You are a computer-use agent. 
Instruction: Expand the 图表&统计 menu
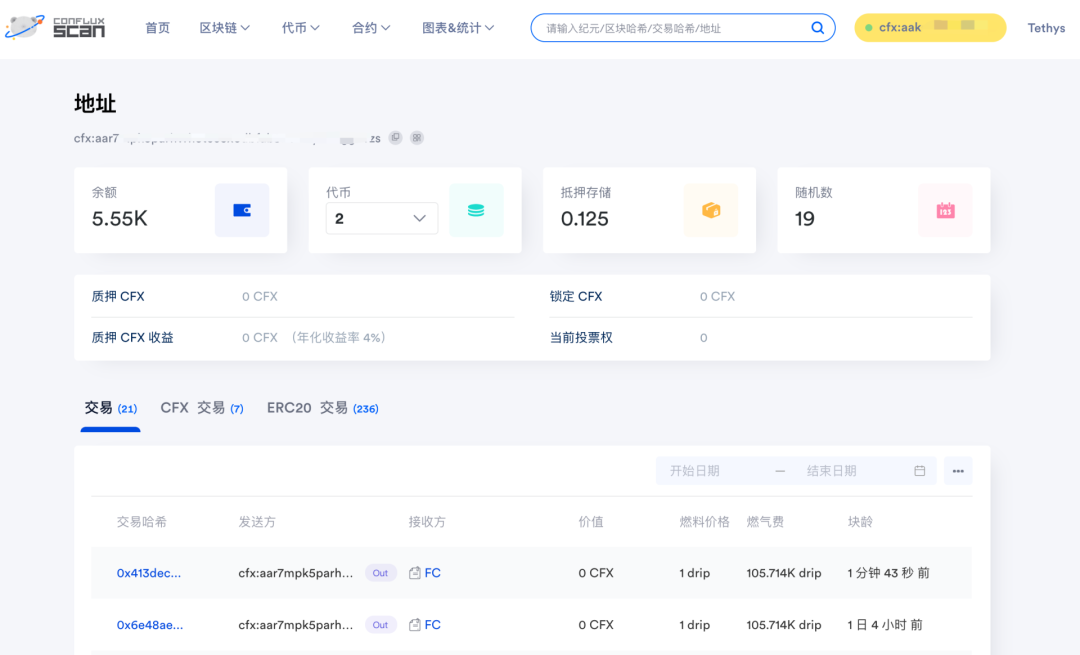458,28
